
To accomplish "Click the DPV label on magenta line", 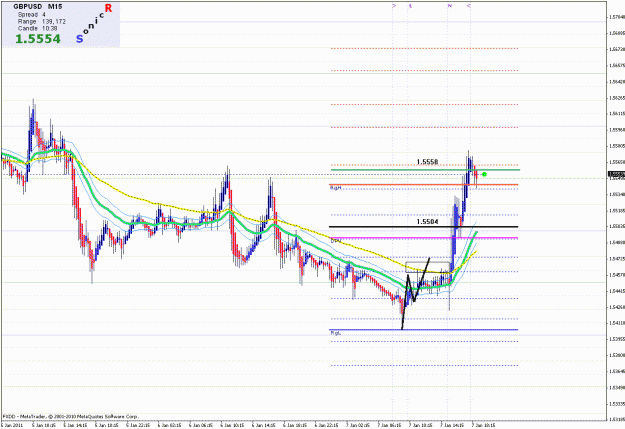I will 336,241.
